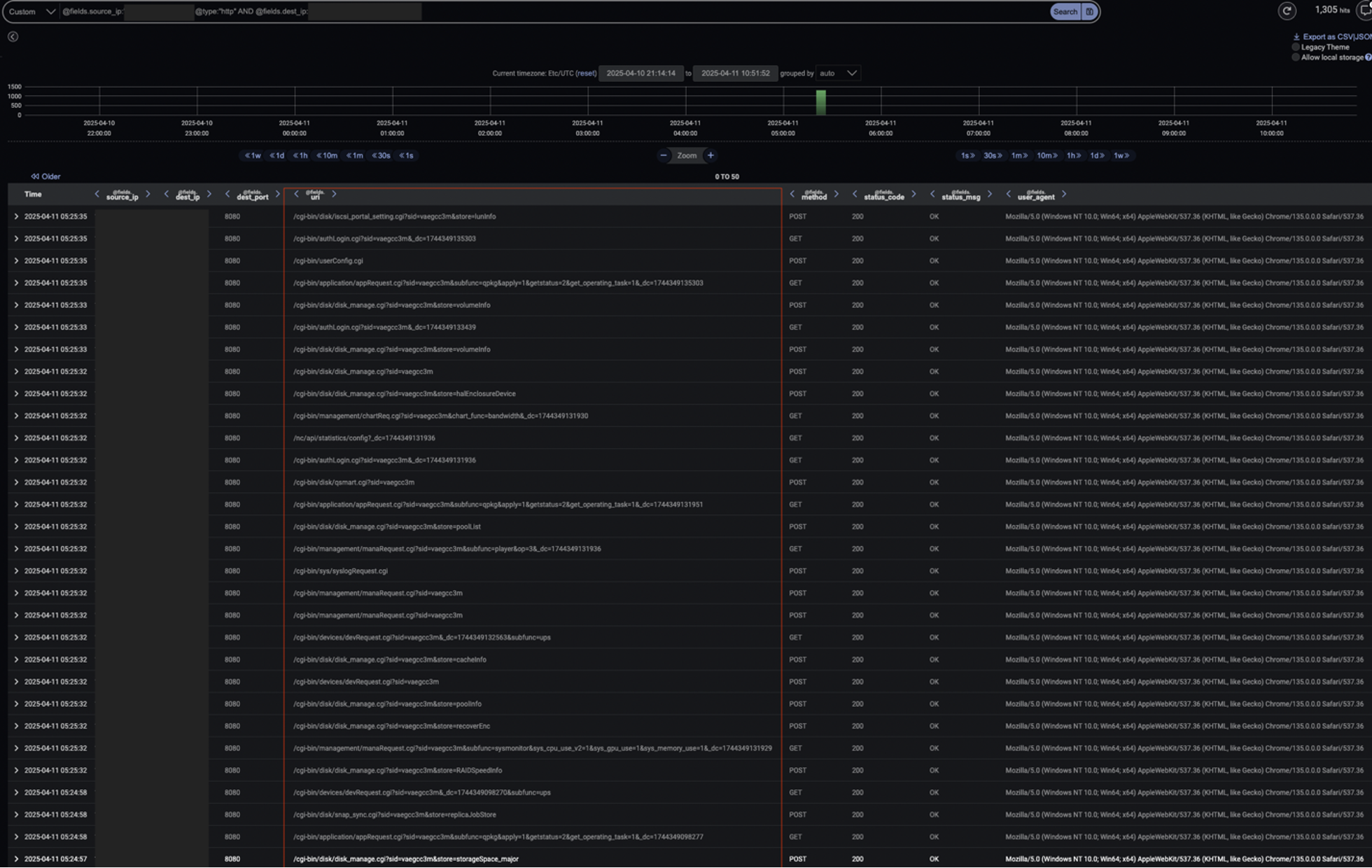1372x868 pixels.
Task: Open the Custom query type dropdown
Action: point(31,11)
